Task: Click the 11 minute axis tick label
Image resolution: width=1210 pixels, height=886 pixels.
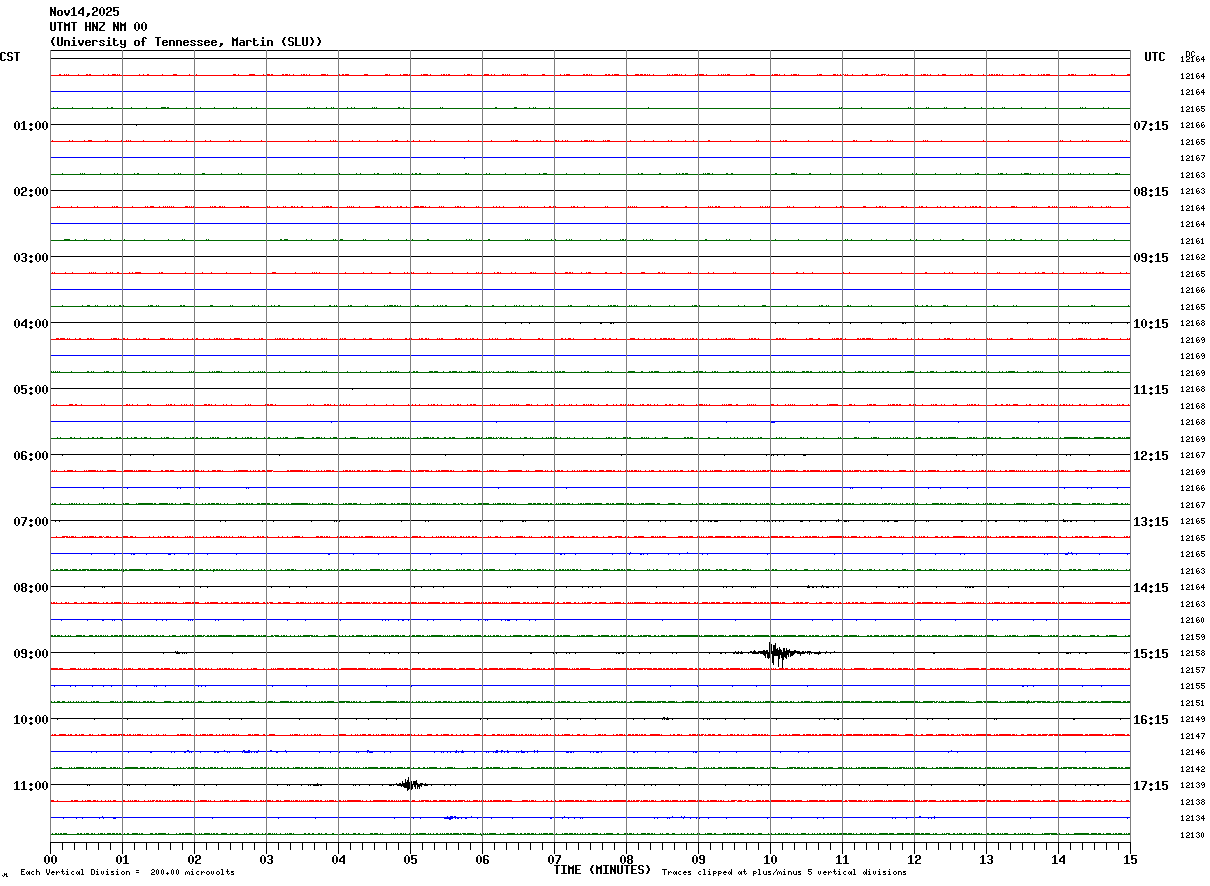Action: (843, 859)
